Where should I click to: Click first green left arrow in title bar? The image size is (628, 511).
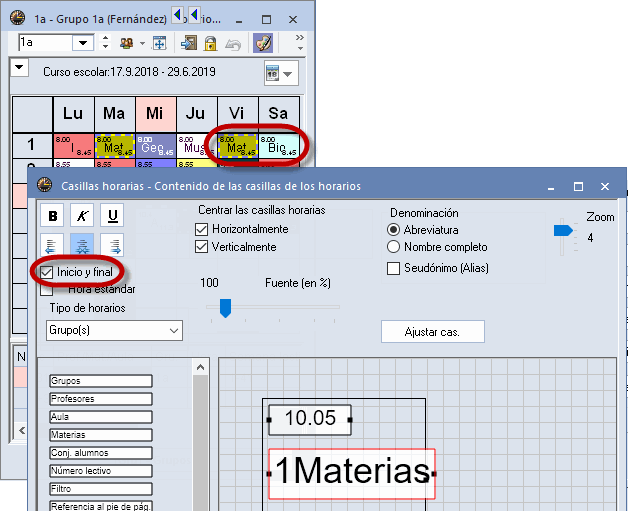(177, 15)
